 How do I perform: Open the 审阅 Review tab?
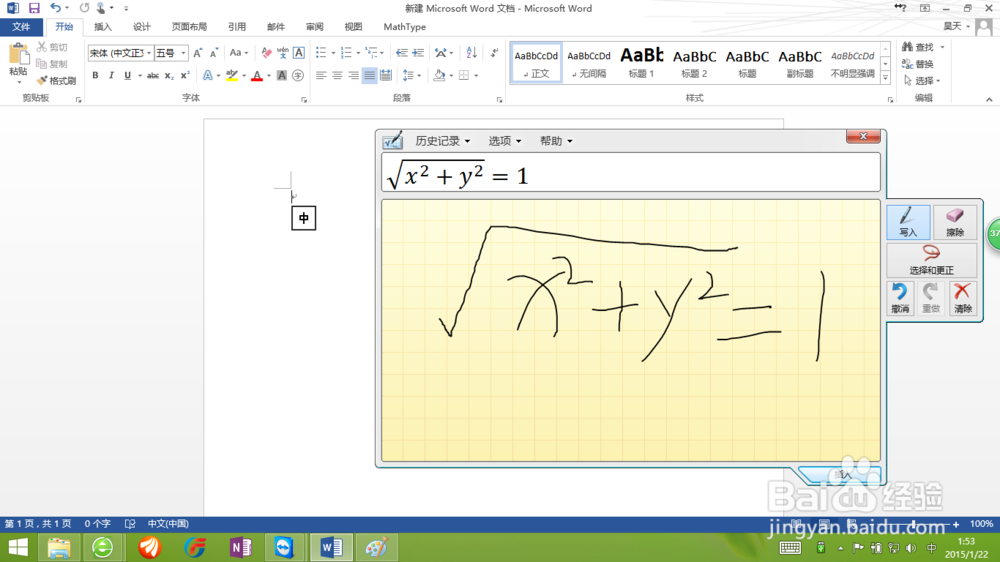tap(314, 27)
